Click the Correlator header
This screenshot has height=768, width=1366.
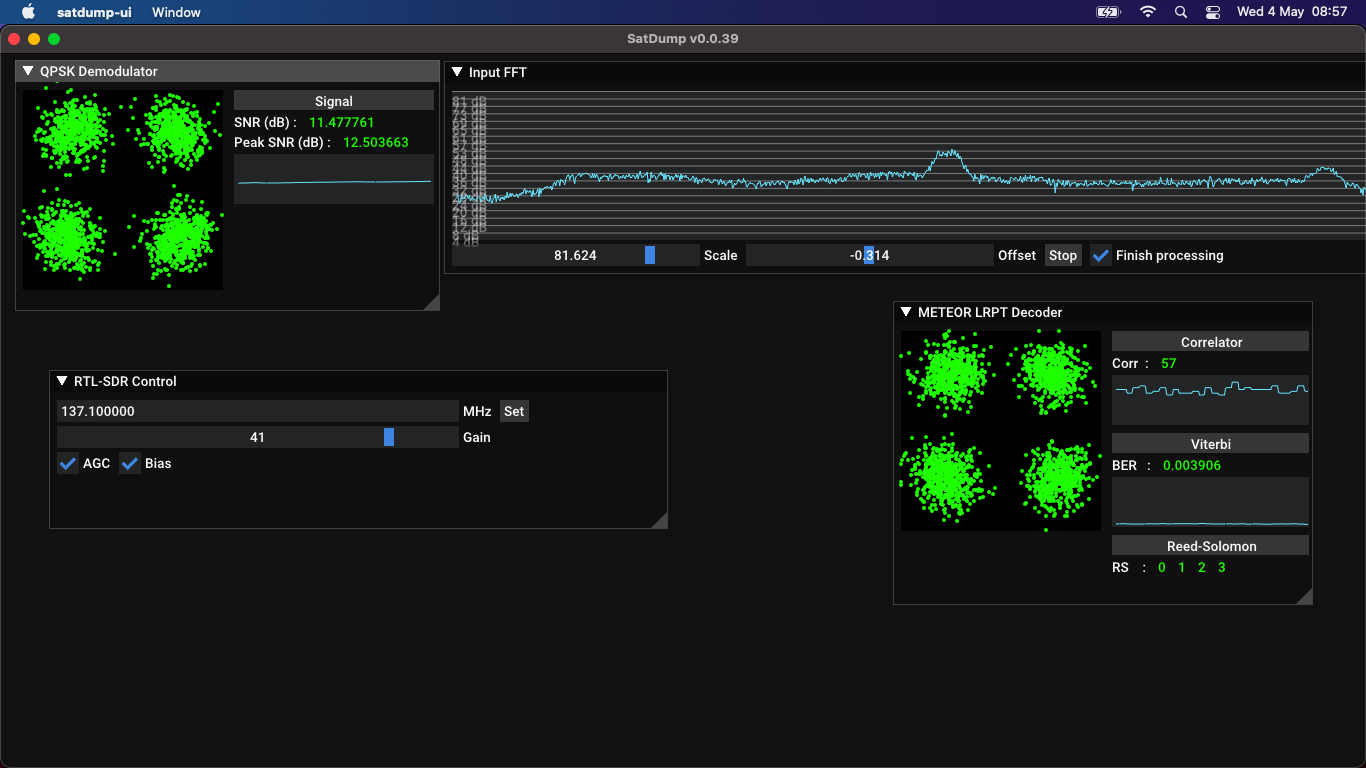[x=1211, y=342]
